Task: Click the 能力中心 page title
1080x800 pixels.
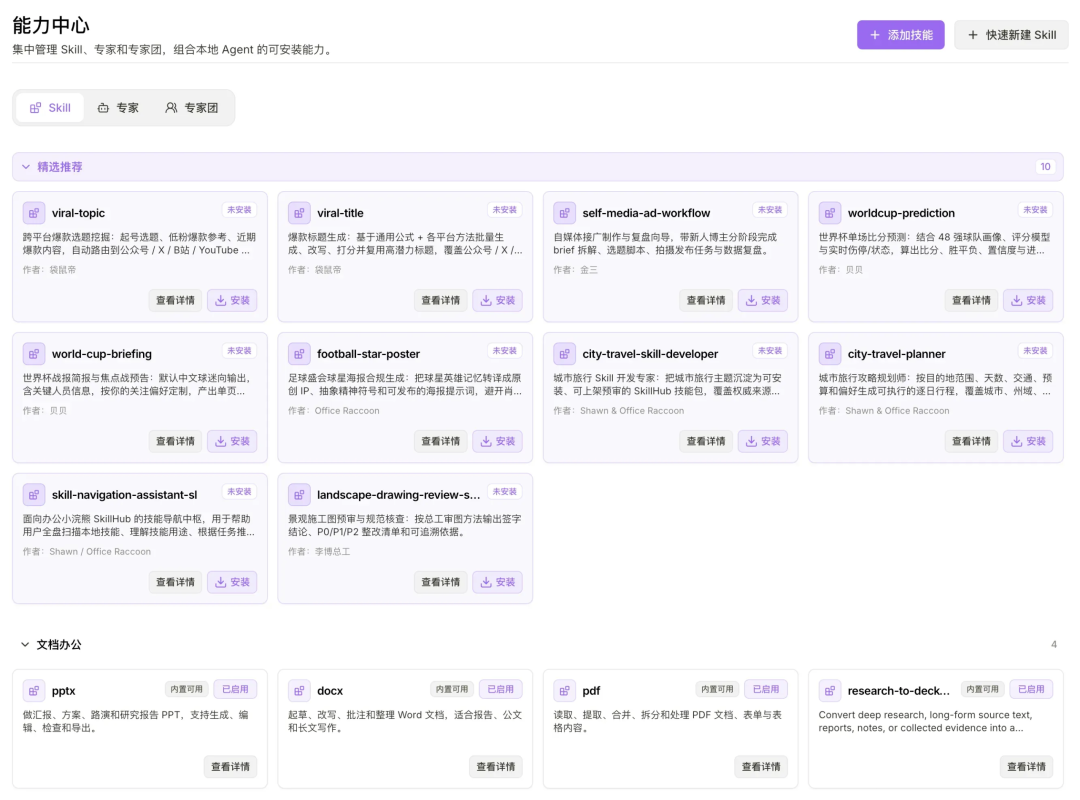Action: (x=51, y=25)
